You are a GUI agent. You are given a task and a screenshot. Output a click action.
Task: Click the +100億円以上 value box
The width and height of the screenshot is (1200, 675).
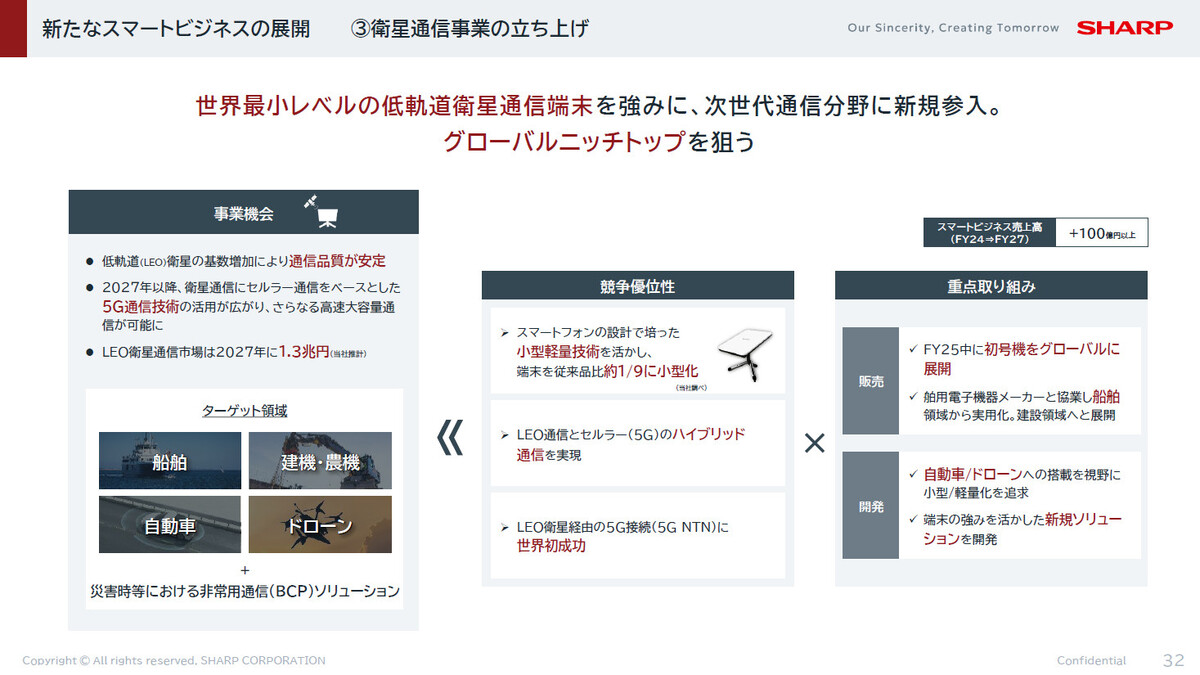click(1101, 233)
